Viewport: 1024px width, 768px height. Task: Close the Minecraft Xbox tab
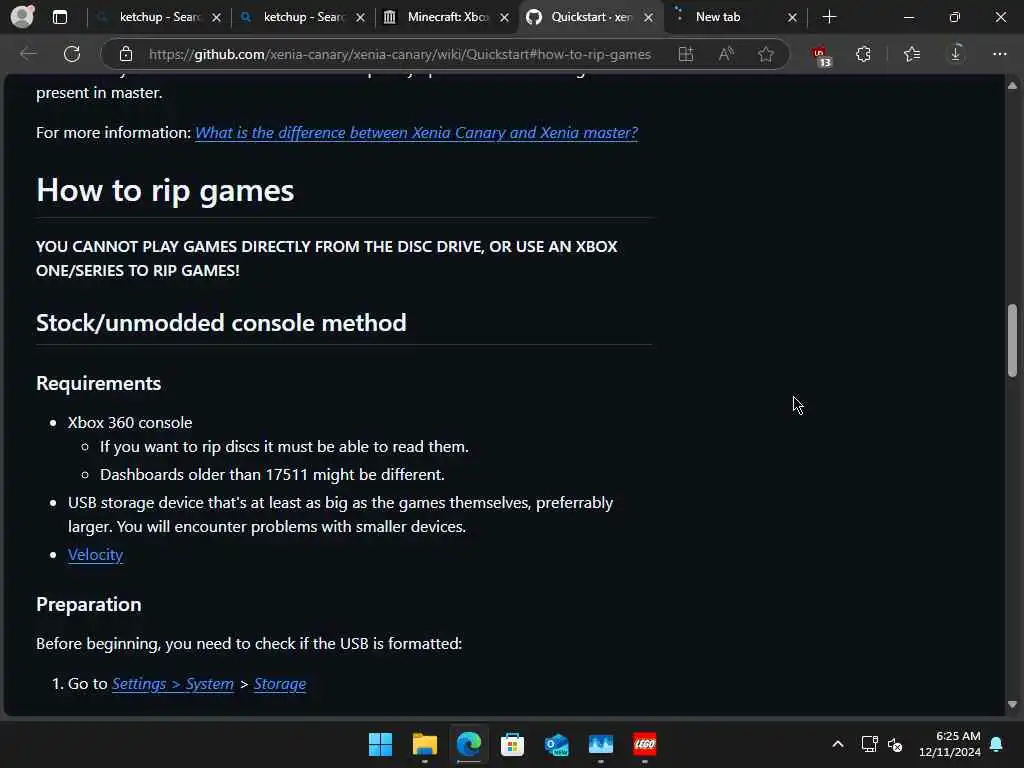504,18
